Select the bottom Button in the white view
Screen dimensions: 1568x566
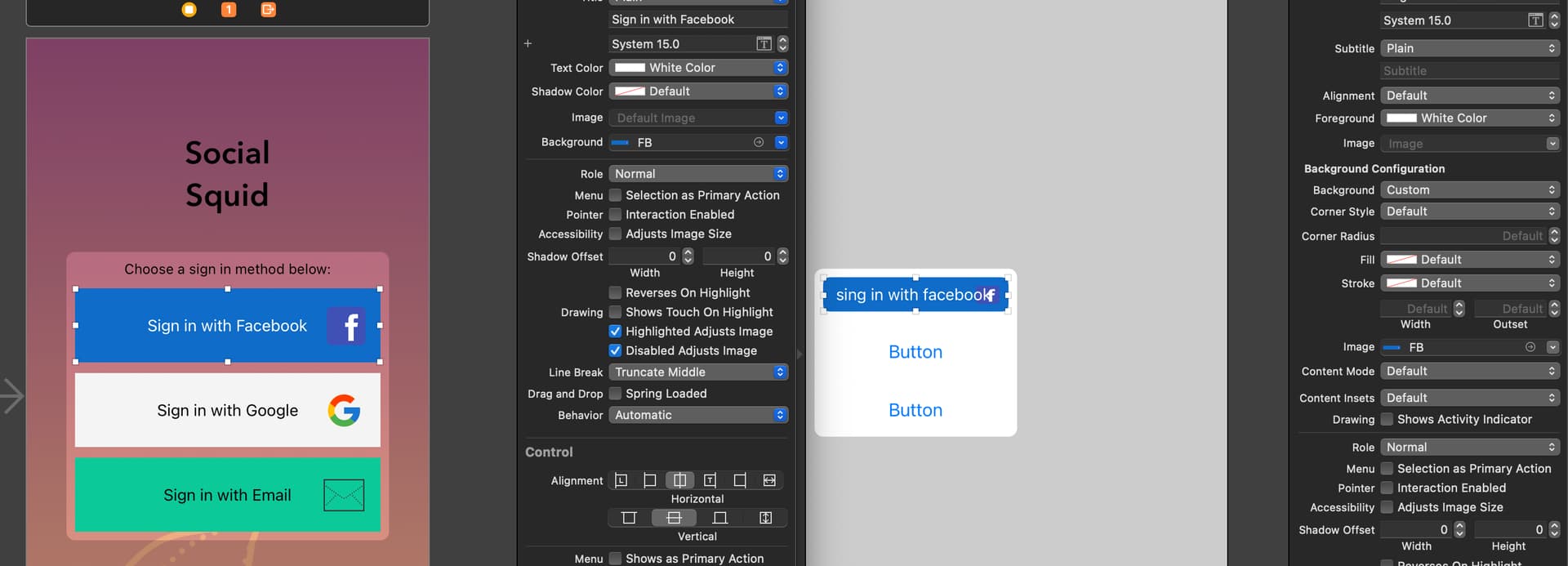coord(915,410)
